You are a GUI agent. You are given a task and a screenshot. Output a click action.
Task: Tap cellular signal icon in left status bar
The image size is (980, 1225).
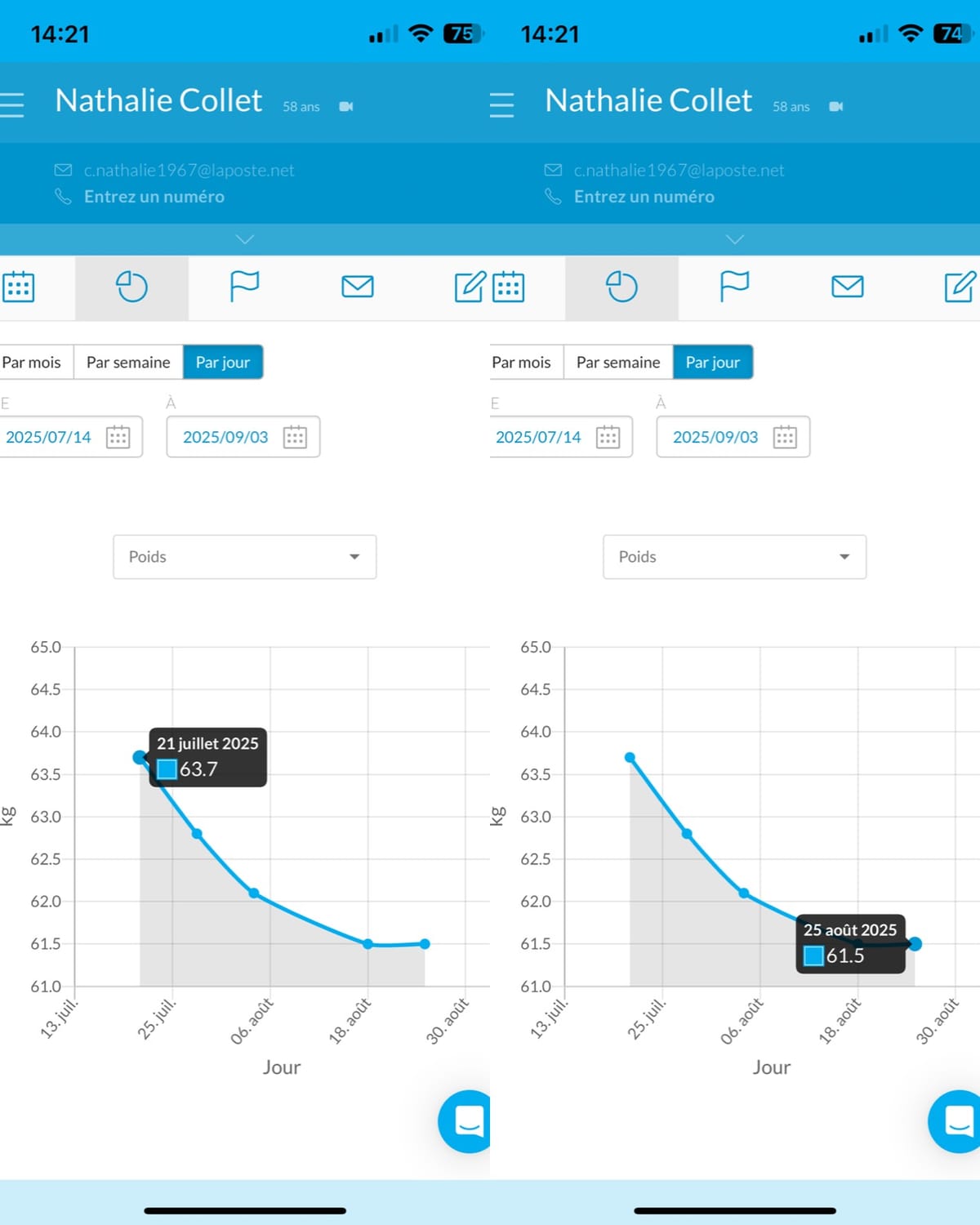(x=384, y=34)
